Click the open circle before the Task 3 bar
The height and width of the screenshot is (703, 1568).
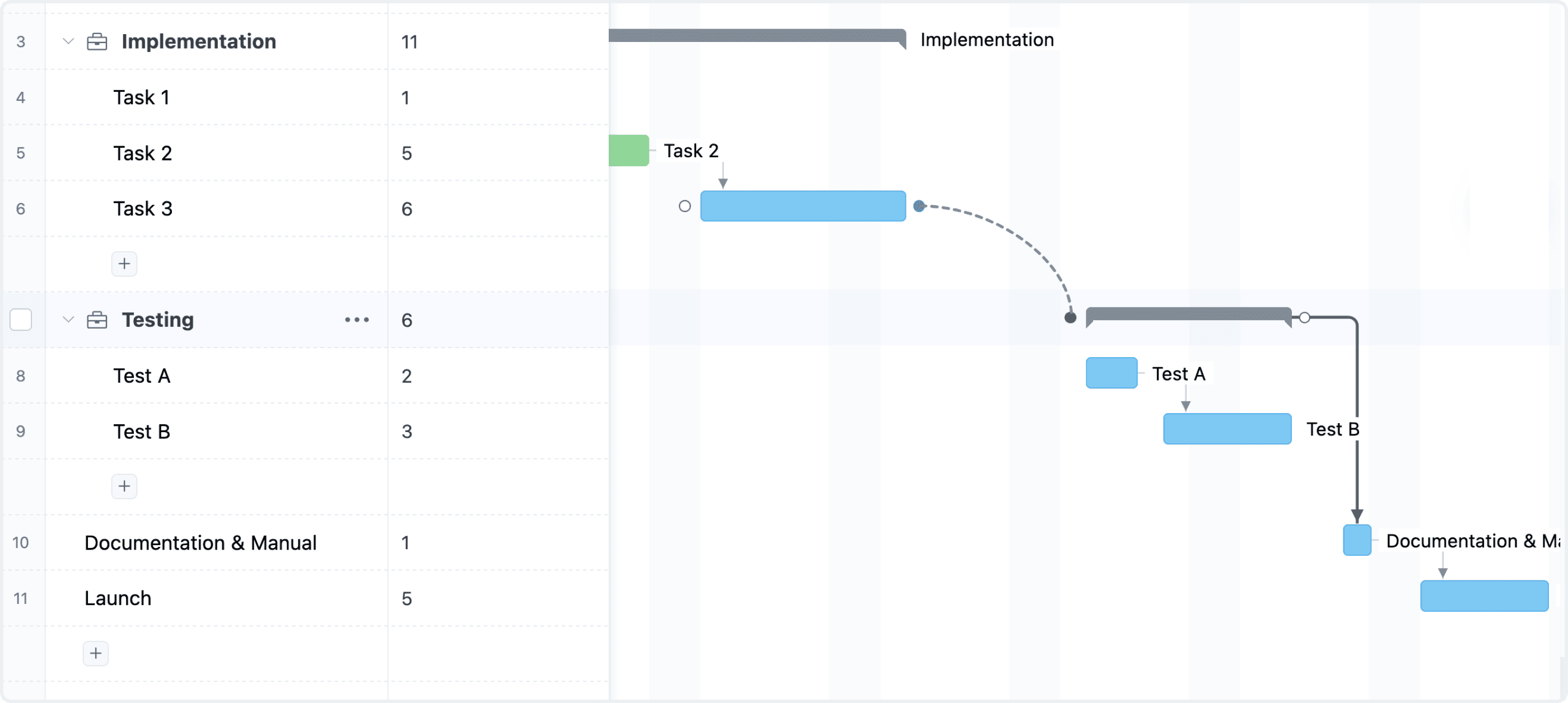tap(684, 206)
